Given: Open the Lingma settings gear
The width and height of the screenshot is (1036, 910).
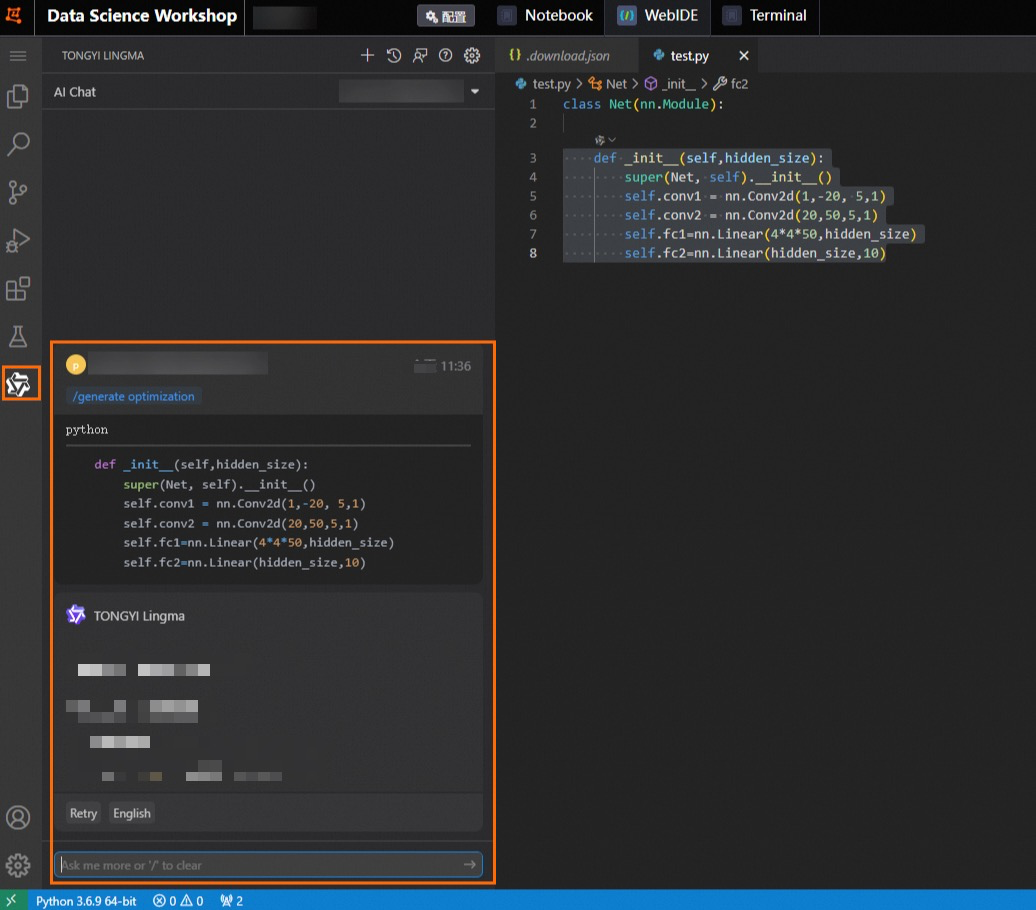Looking at the screenshot, I should pyautogui.click(x=472, y=56).
